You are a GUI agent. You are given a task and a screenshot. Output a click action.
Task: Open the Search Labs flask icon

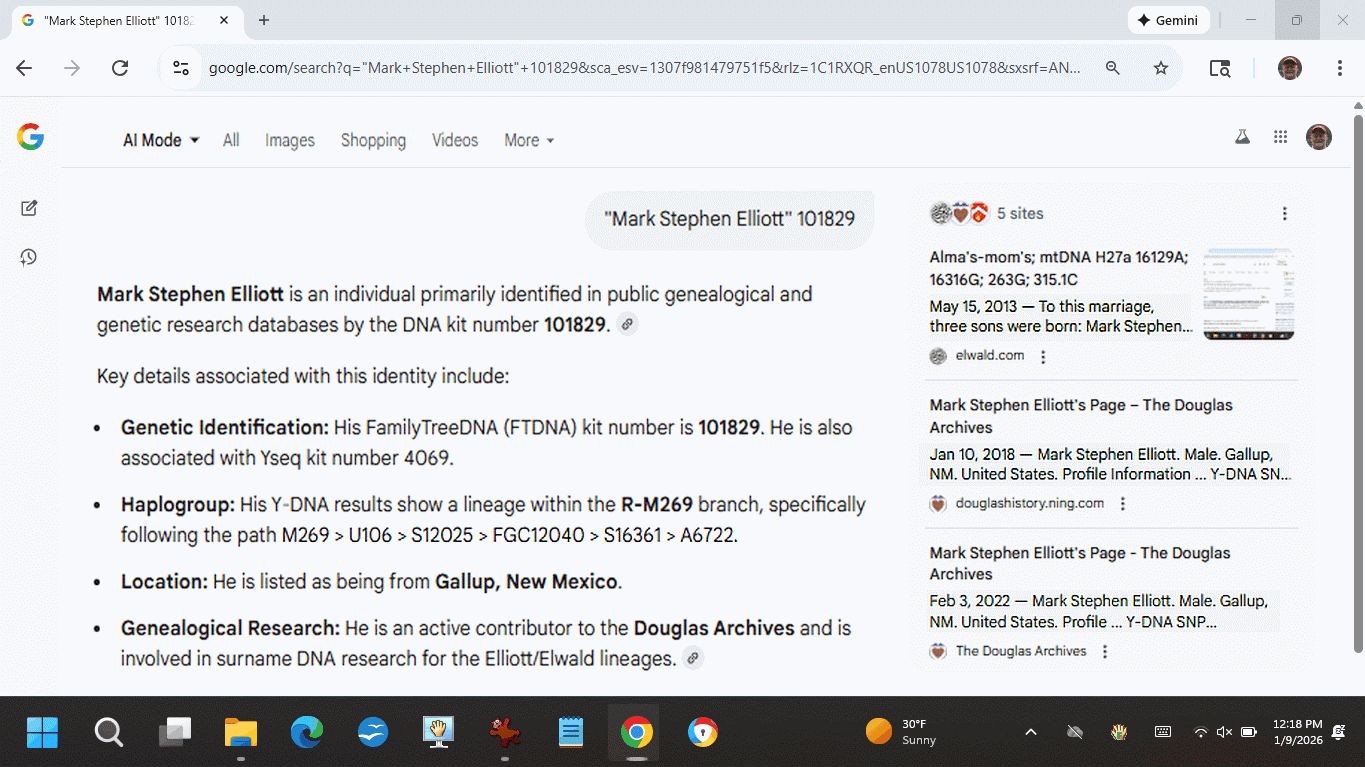tap(1242, 138)
